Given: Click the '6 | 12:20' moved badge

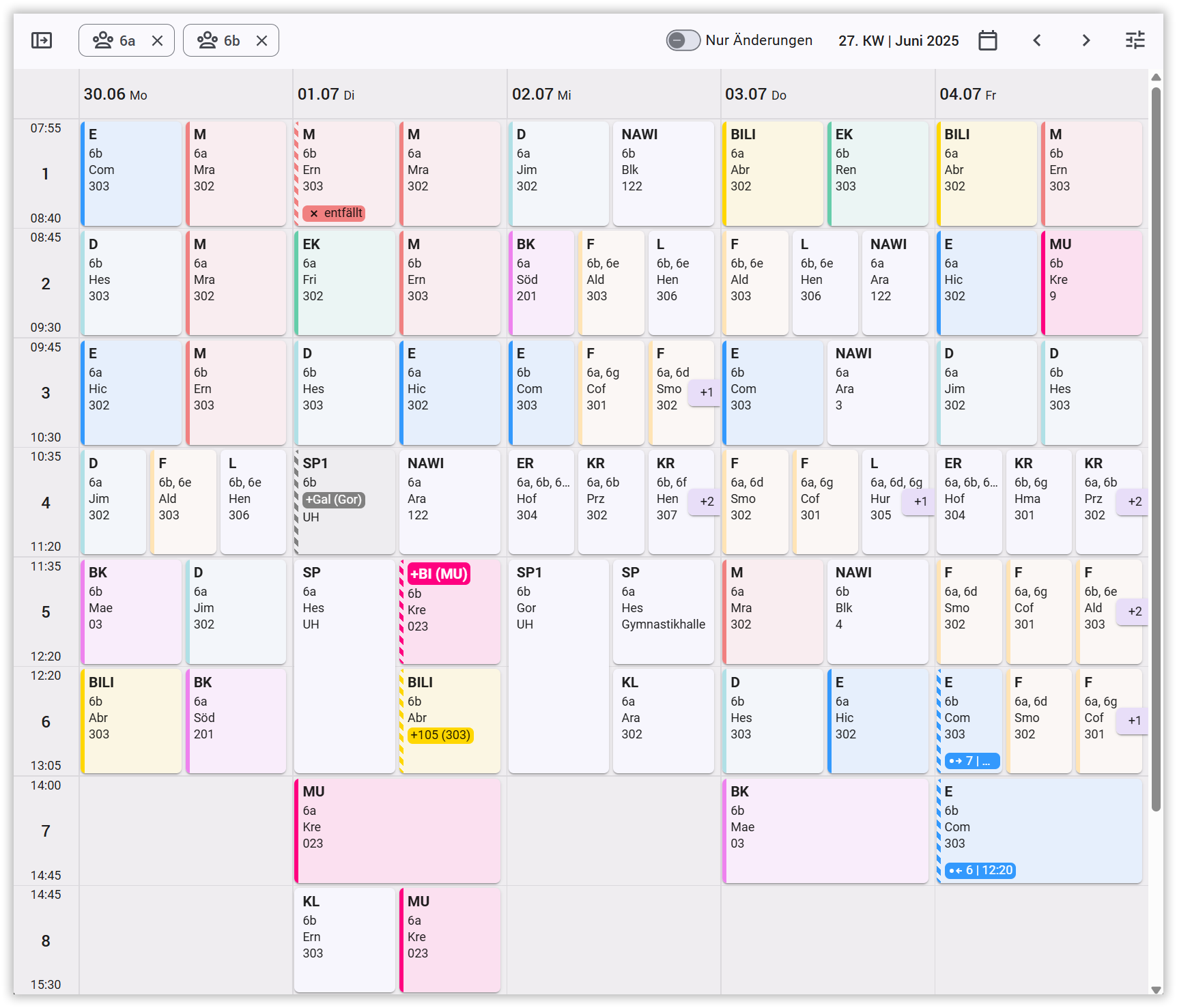Looking at the screenshot, I should point(980,870).
